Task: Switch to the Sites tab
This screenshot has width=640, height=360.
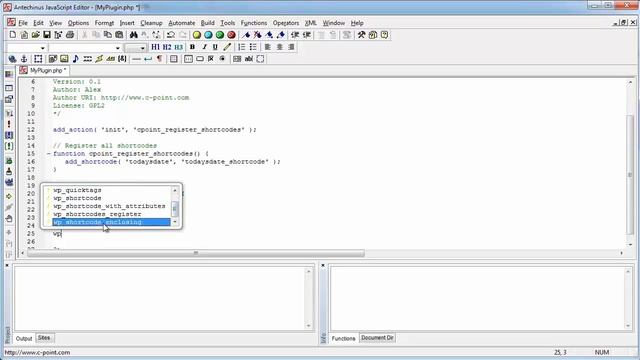Action: (44, 338)
